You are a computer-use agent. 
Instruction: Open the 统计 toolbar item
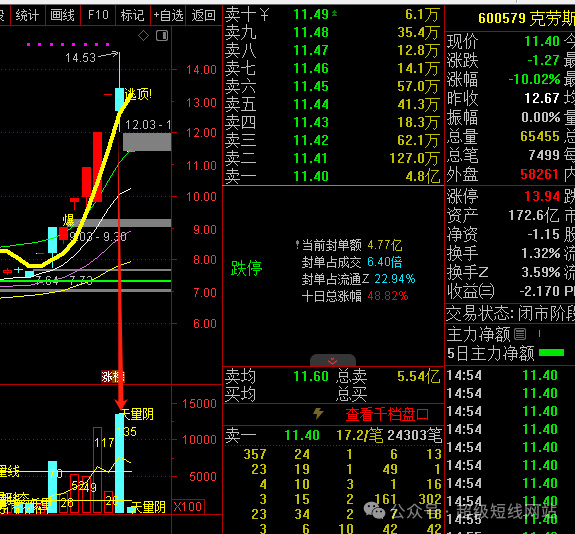(28, 15)
